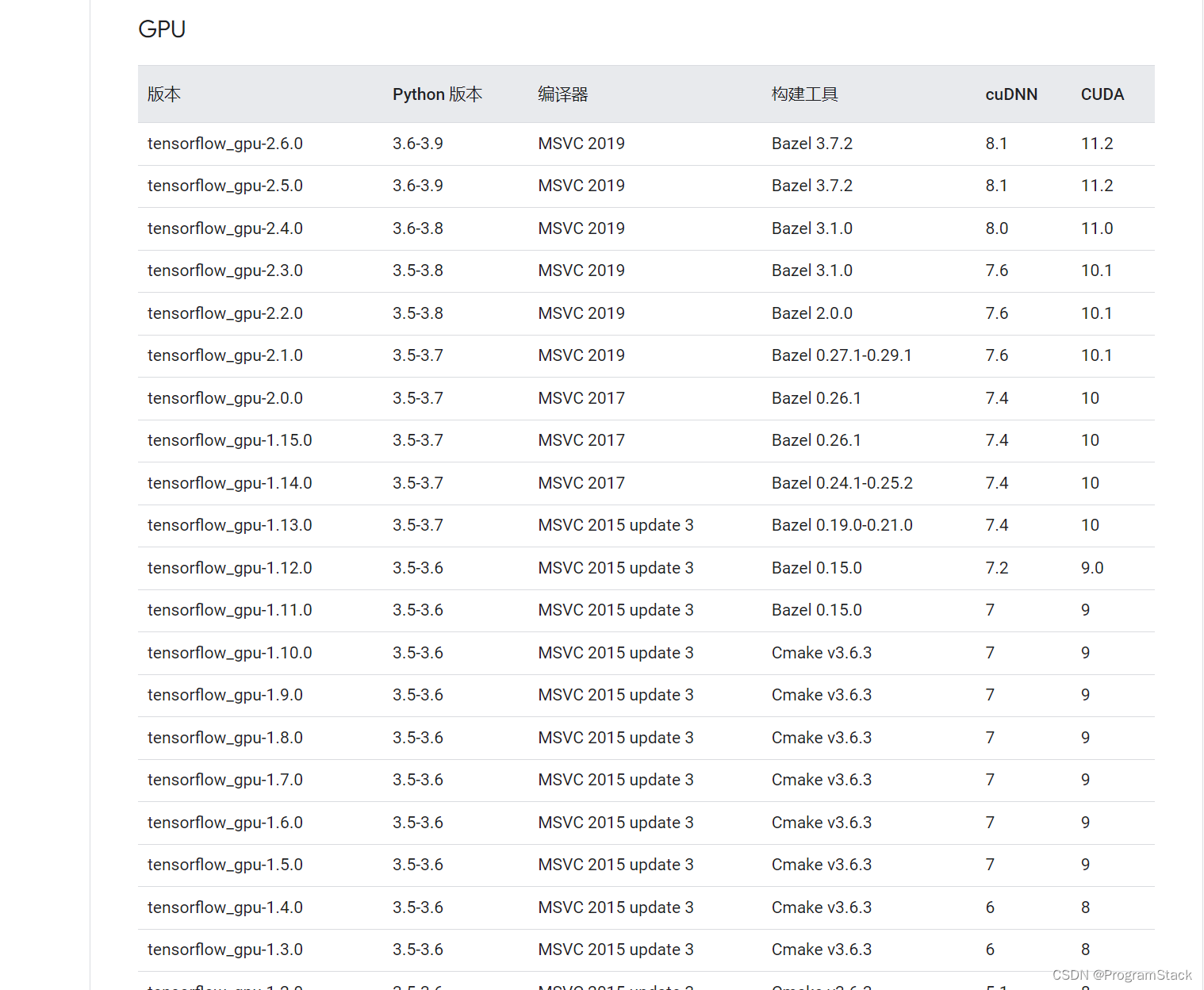
Task: Click the CUDA column header
Action: point(1102,94)
